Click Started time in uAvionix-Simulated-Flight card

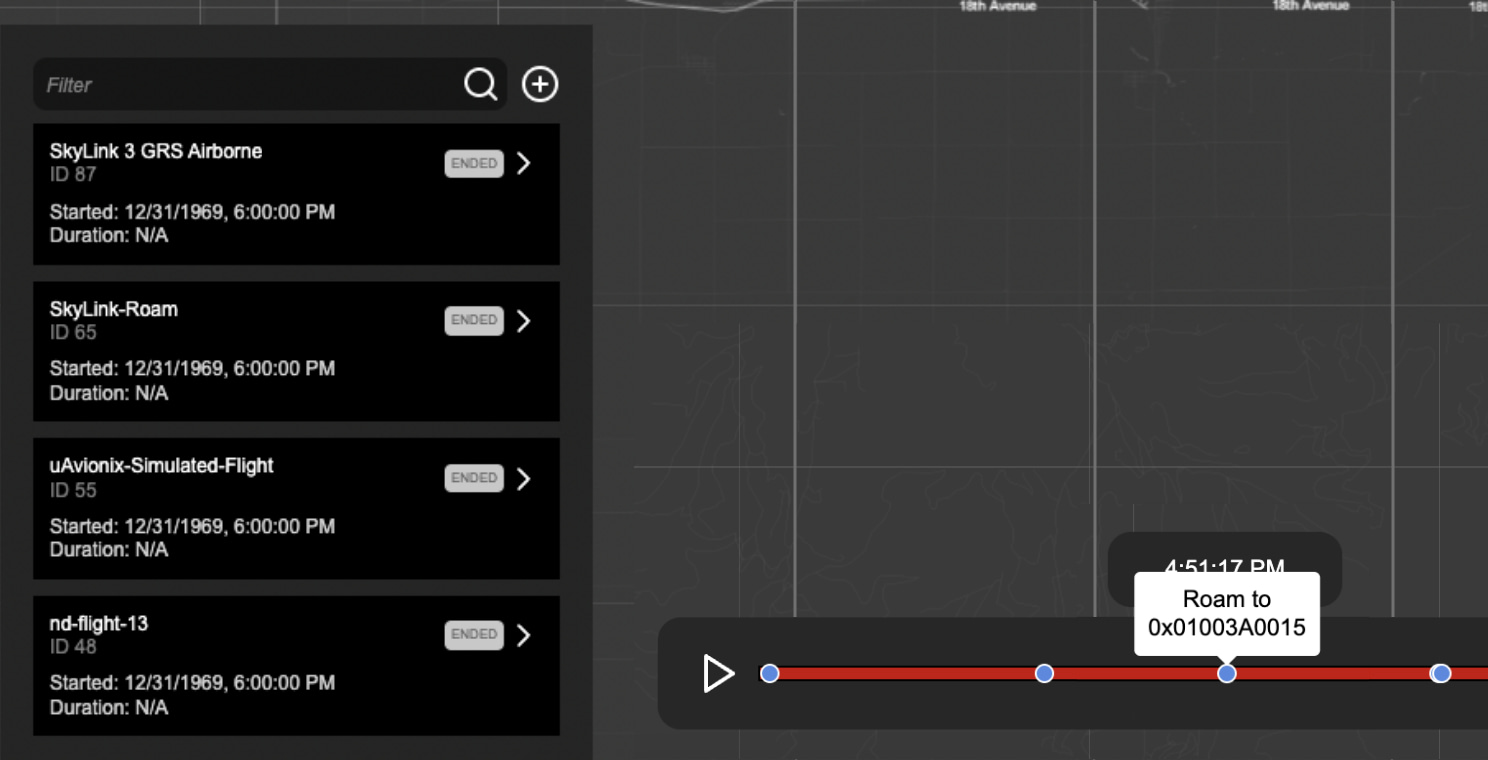coord(192,526)
